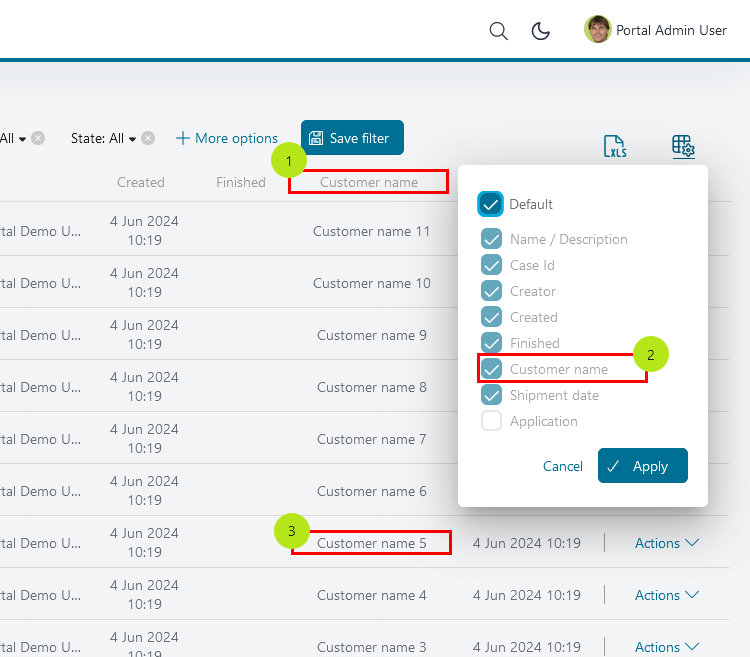Click the Portal Admin User name
The height and width of the screenshot is (657, 750).
(x=671, y=30)
